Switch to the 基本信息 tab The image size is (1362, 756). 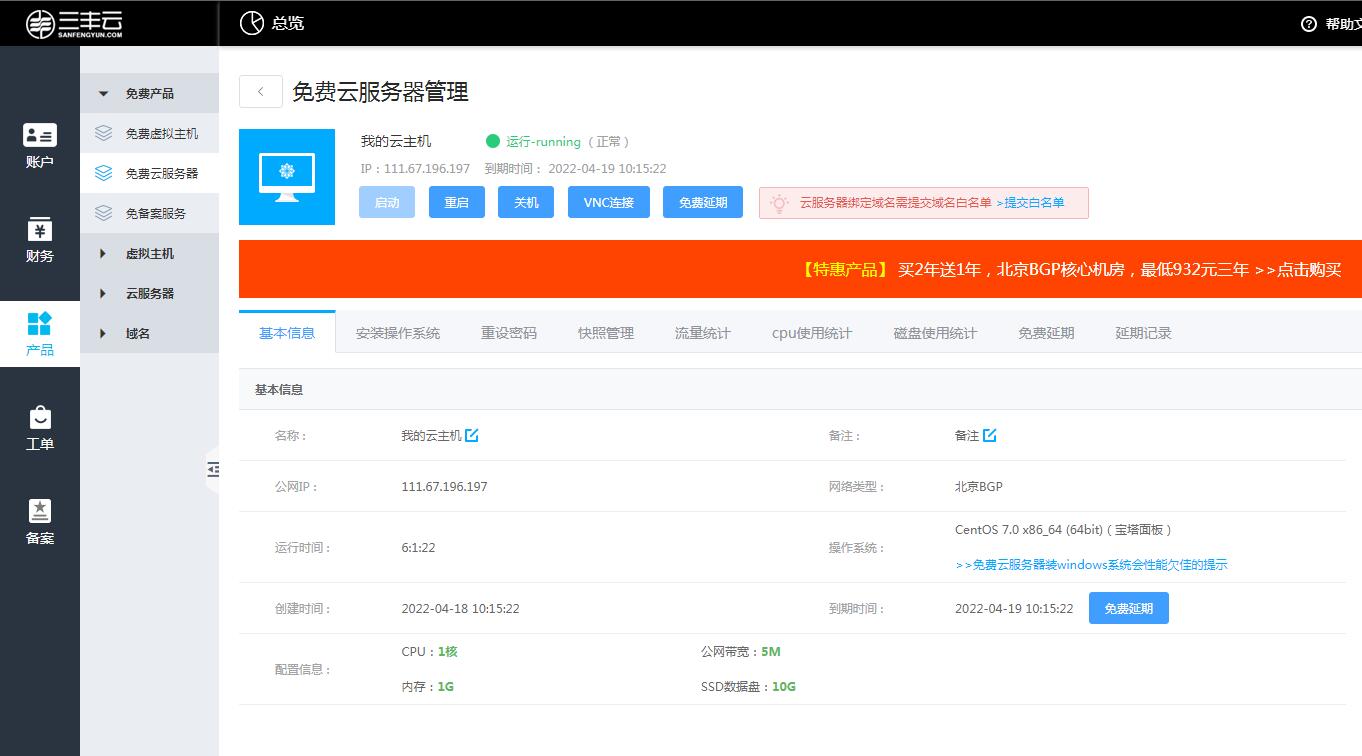click(287, 333)
